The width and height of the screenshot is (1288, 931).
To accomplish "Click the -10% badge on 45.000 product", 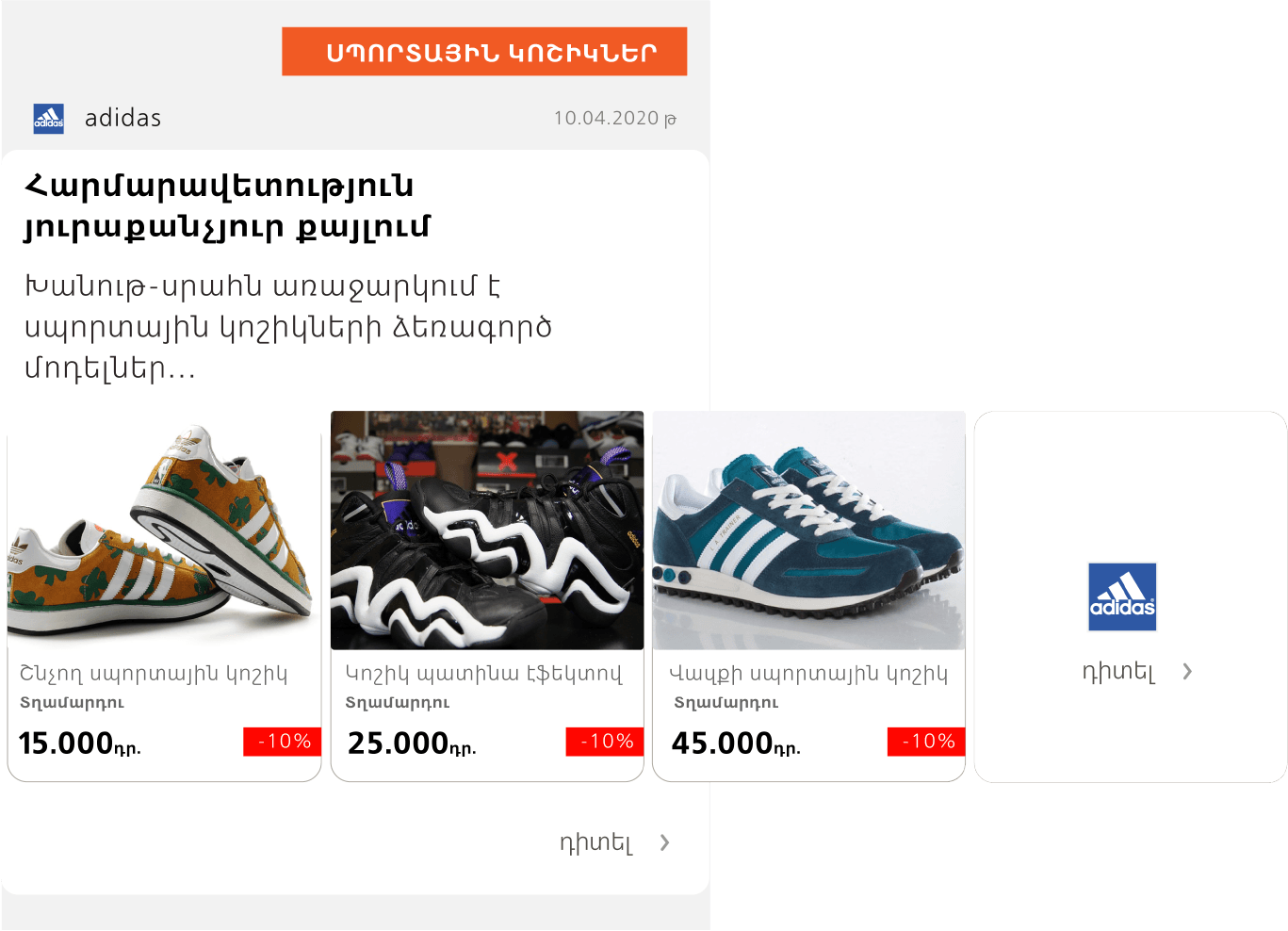I will [926, 742].
